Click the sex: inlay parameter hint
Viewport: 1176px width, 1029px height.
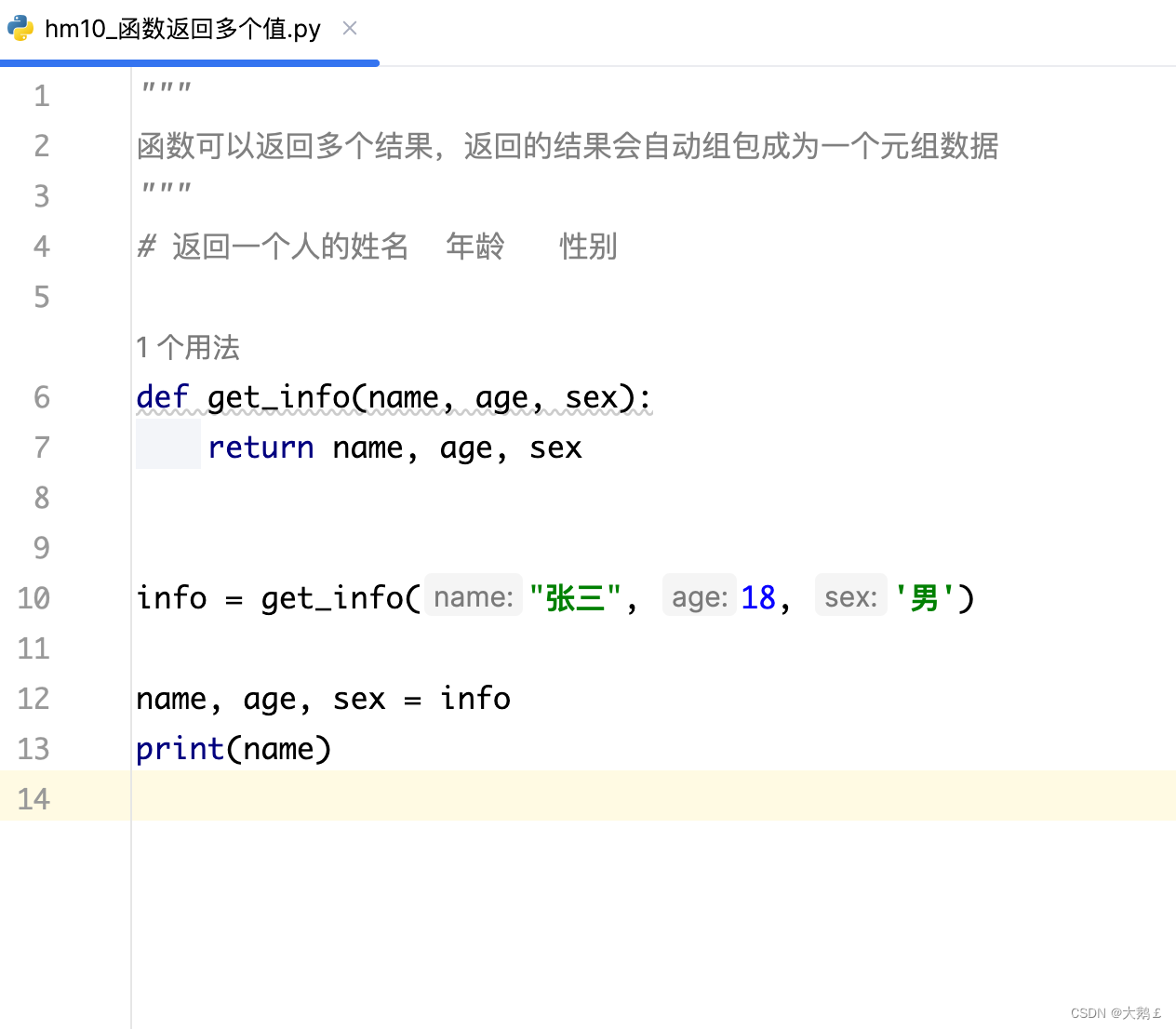849,595
